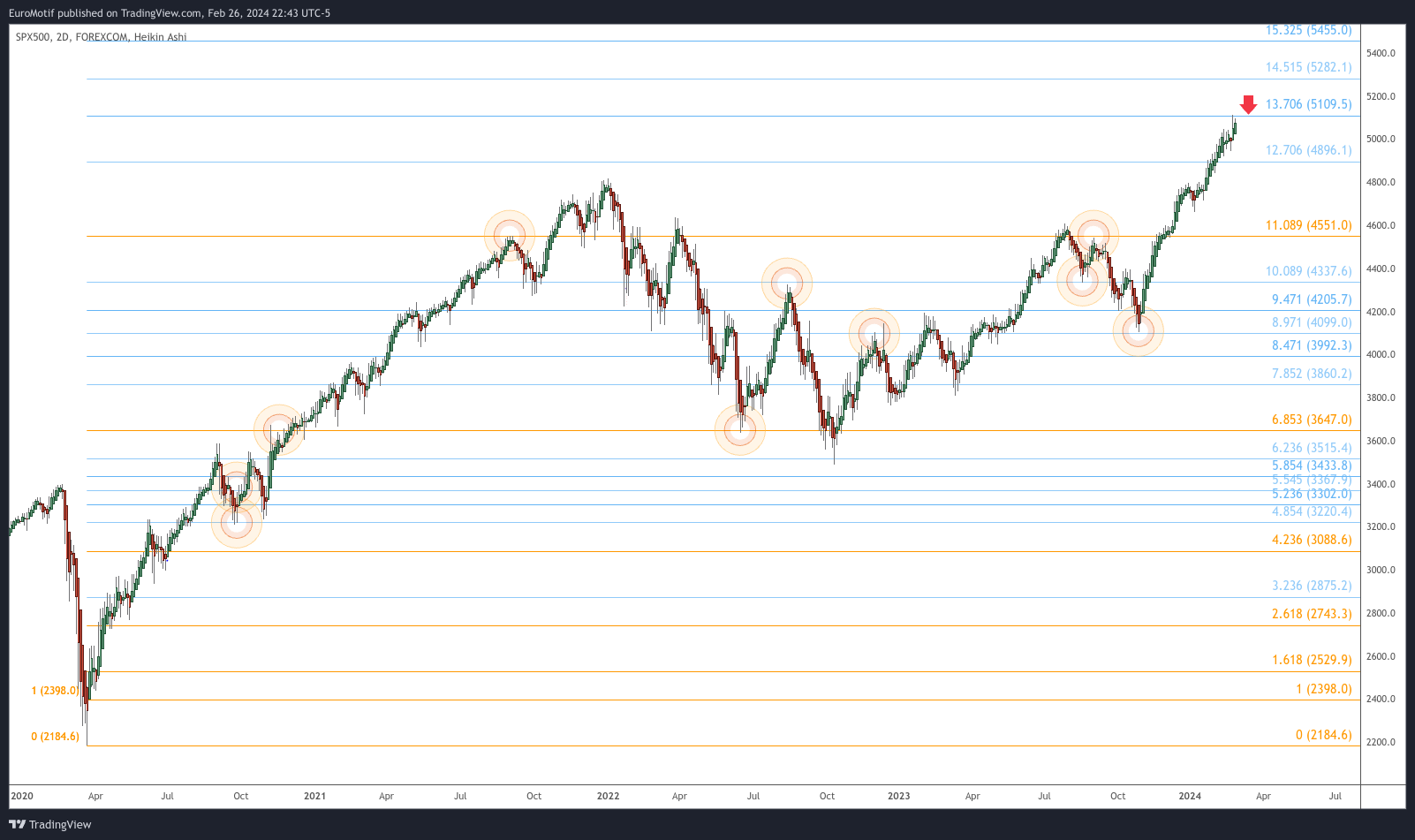1415x840 pixels.
Task: Select the EuroMotif published header text
Action: click(170, 13)
